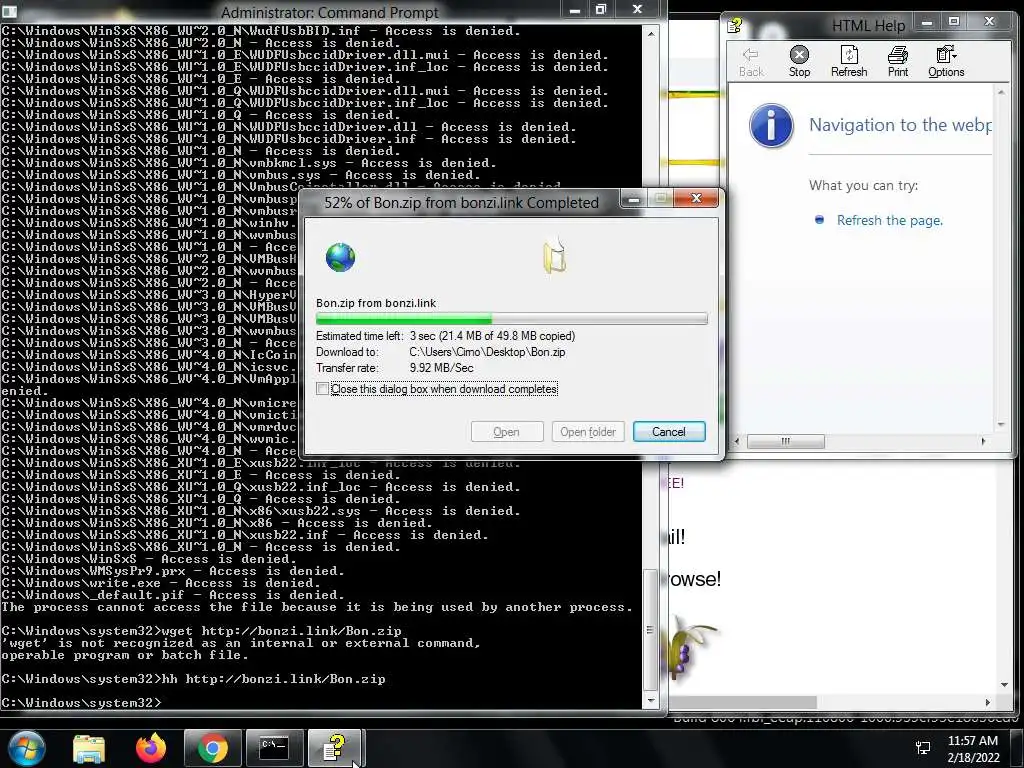1024x768 pixels.
Task: Click 'What you can try:' text
Action: coord(863,185)
